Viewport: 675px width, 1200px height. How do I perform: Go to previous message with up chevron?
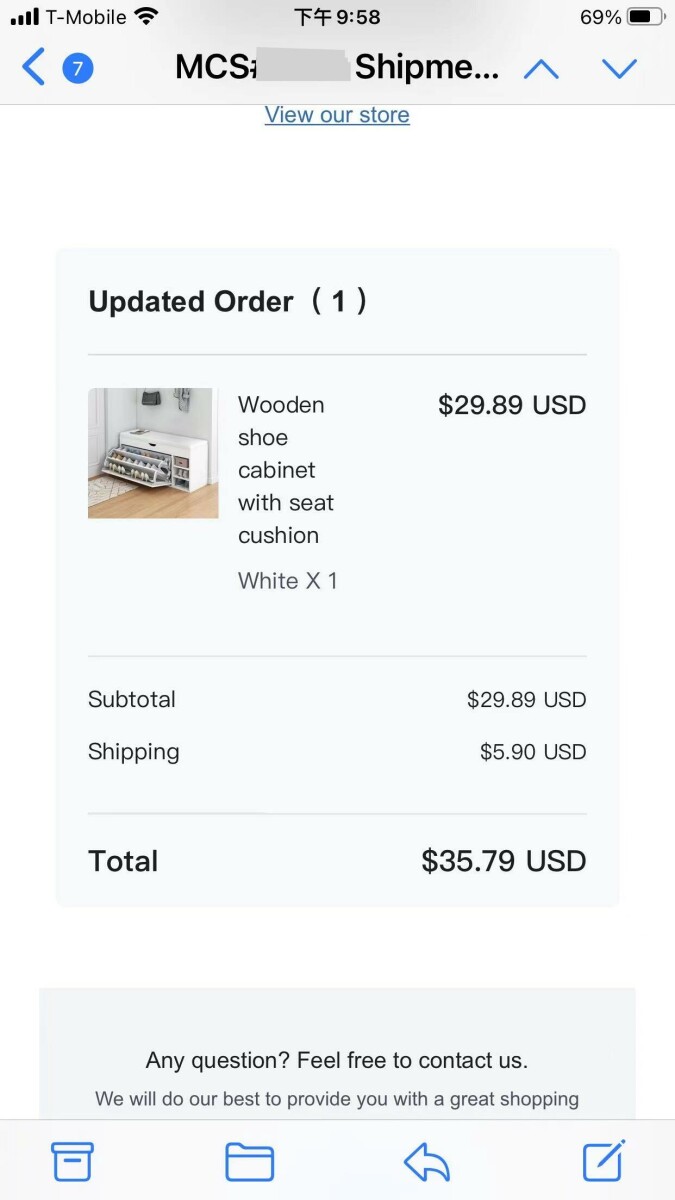coord(541,68)
